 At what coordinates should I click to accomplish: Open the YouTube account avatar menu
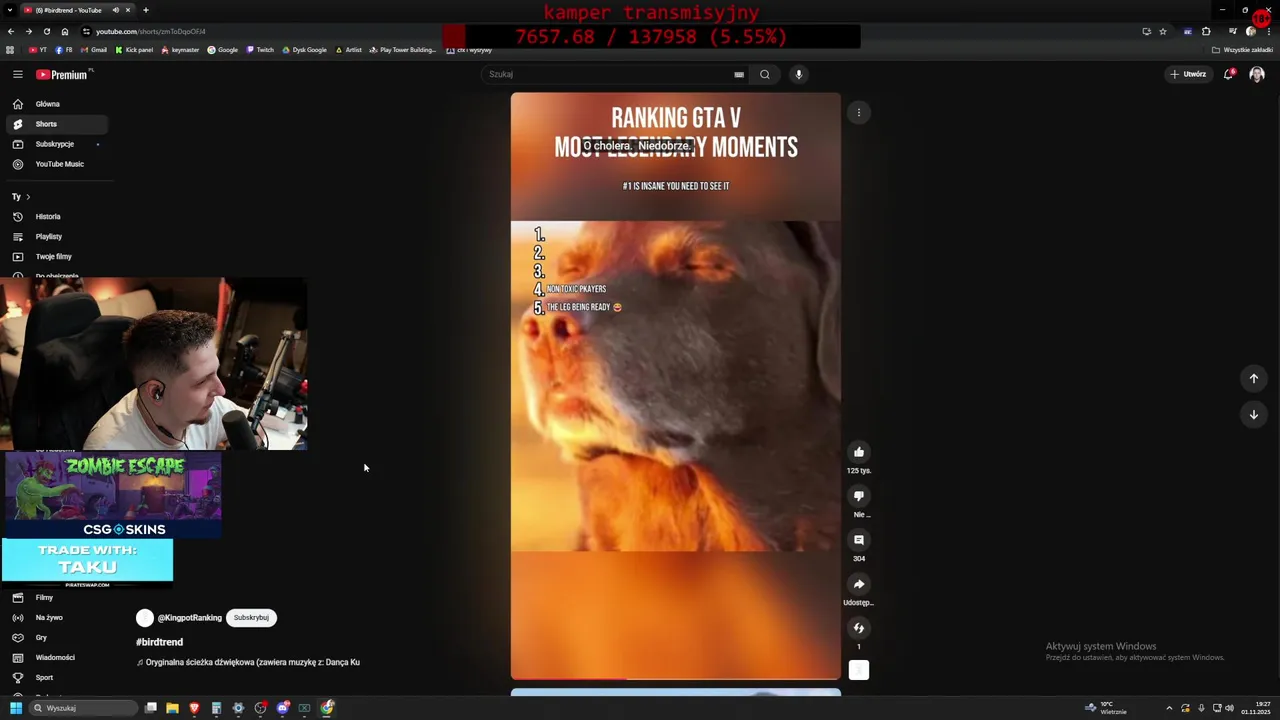[x=1257, y=74]
